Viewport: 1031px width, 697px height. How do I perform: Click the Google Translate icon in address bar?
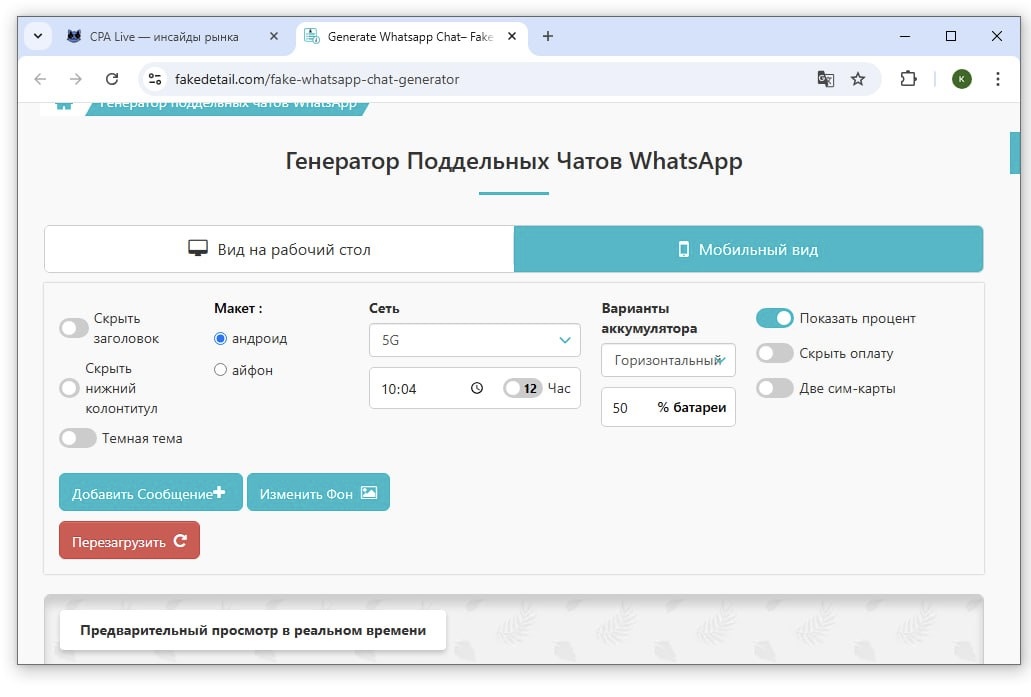(825, 79)
